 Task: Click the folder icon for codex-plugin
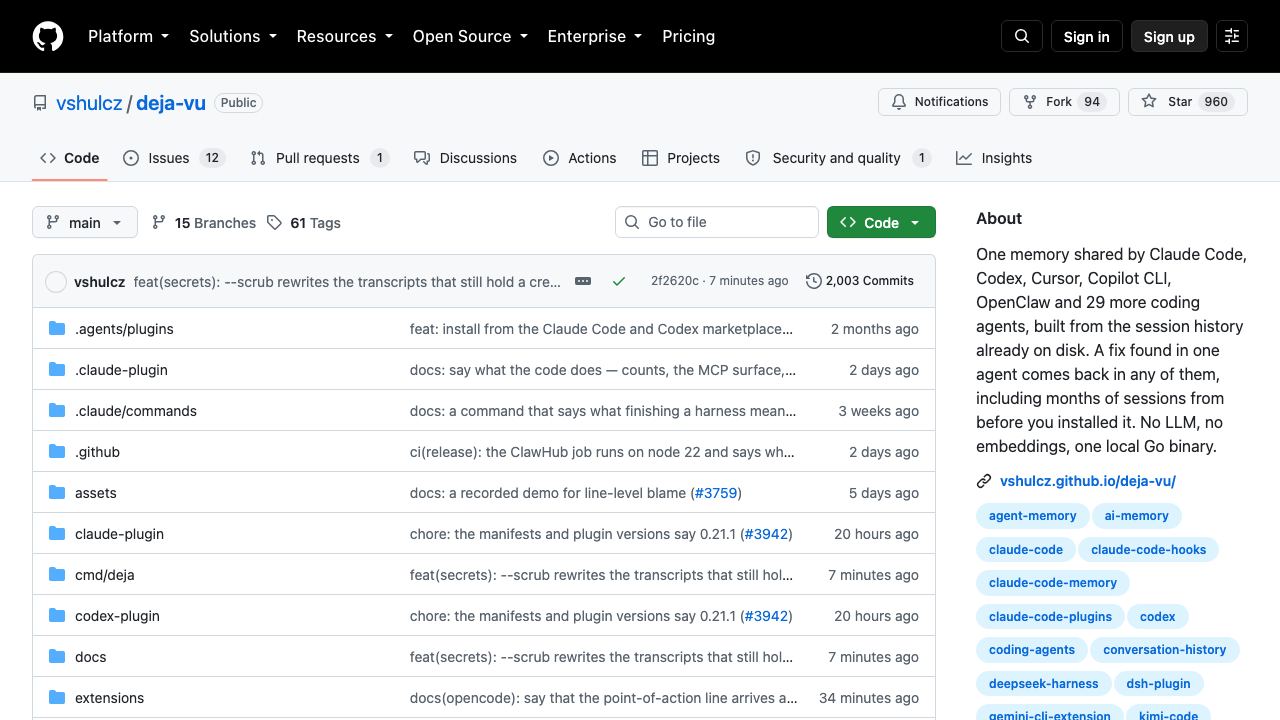(57, 615)
